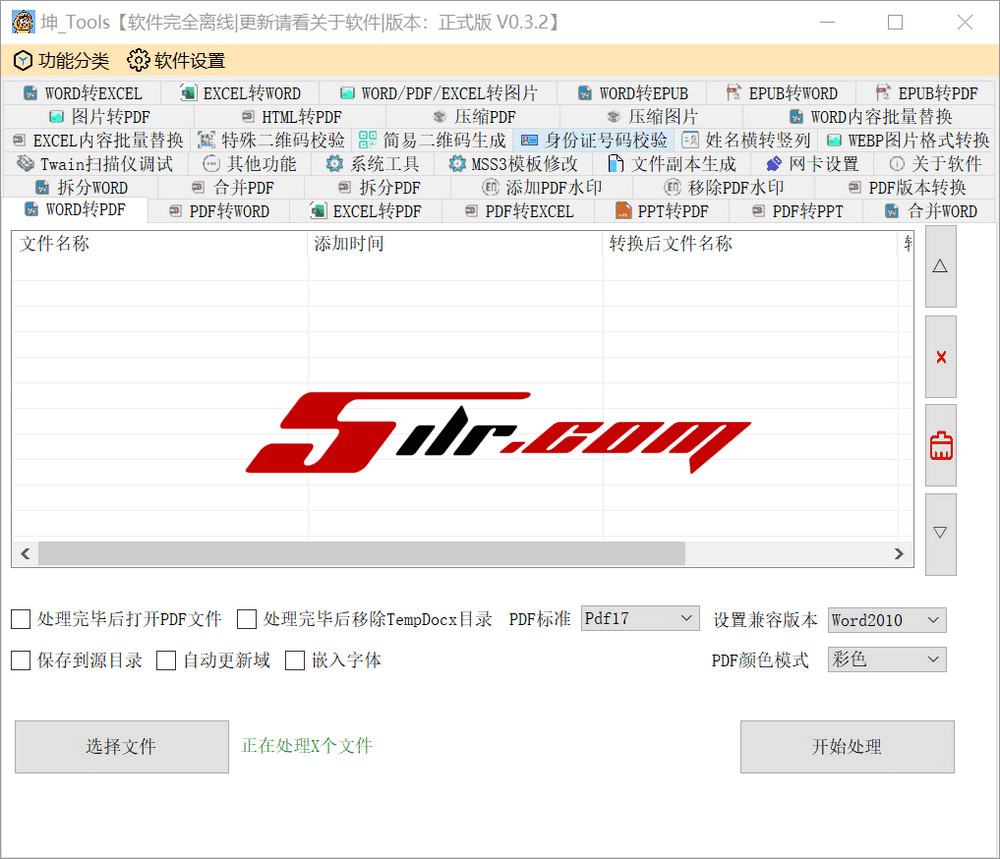Check the 嵌入字体 option

(x=295, y=661)
